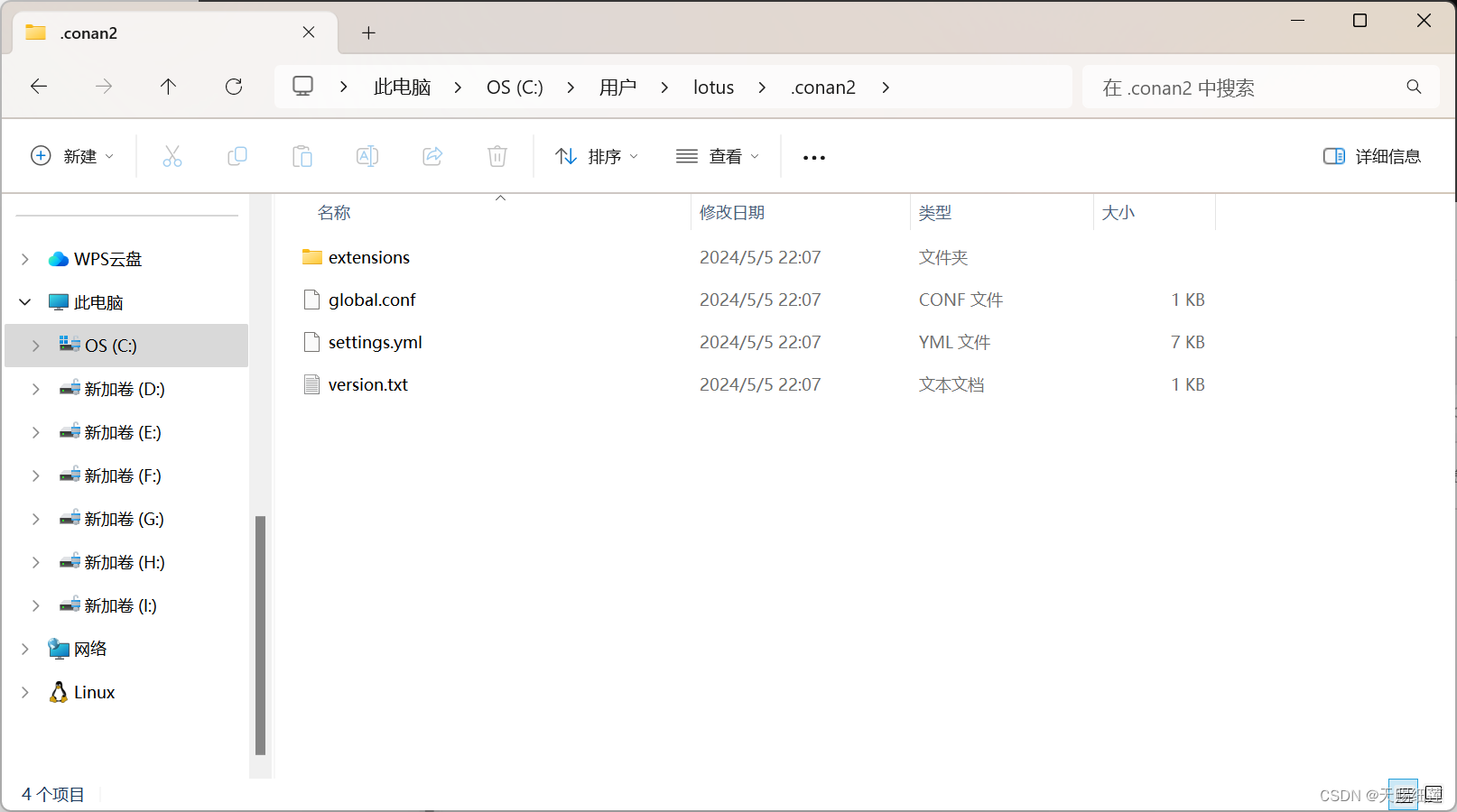
Task: Select OS (C:) drive in sidebar
Action: [x=126, y=346]
